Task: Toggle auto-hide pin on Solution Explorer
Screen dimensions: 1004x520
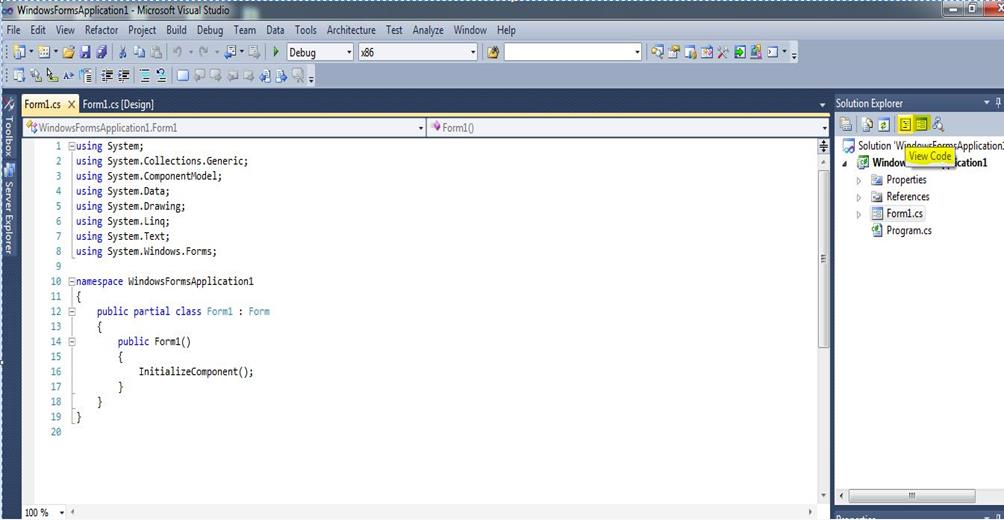Action: click(x=998, y=103)
